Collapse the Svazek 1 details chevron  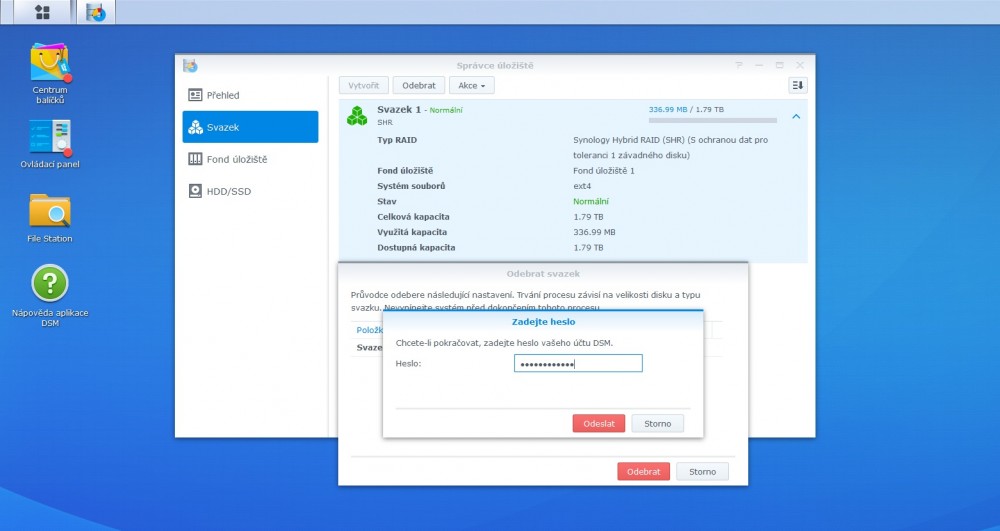[796, 116]
